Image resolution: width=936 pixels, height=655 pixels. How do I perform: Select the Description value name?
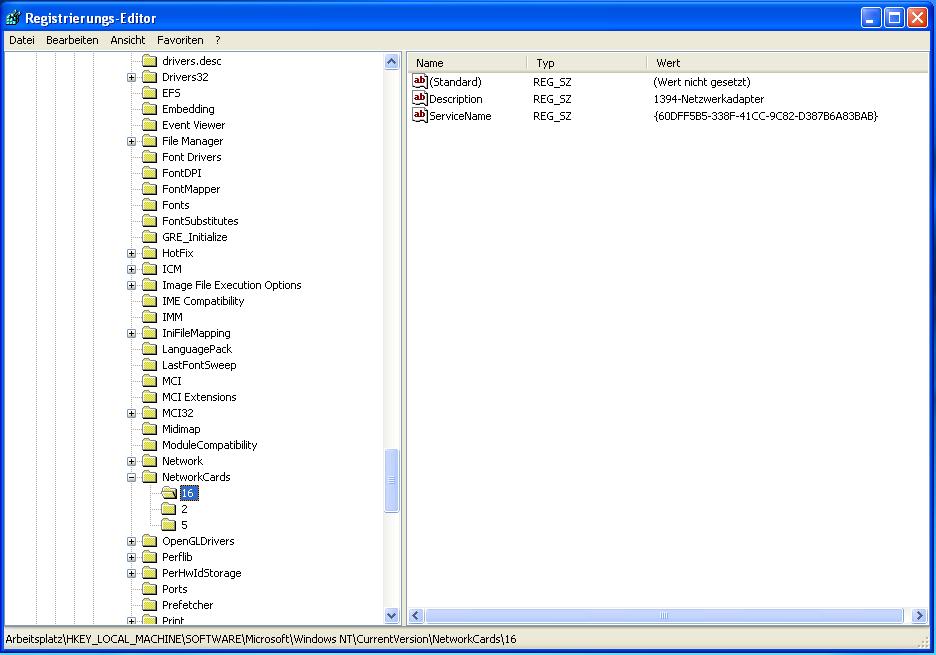click(x=455, y=99)
